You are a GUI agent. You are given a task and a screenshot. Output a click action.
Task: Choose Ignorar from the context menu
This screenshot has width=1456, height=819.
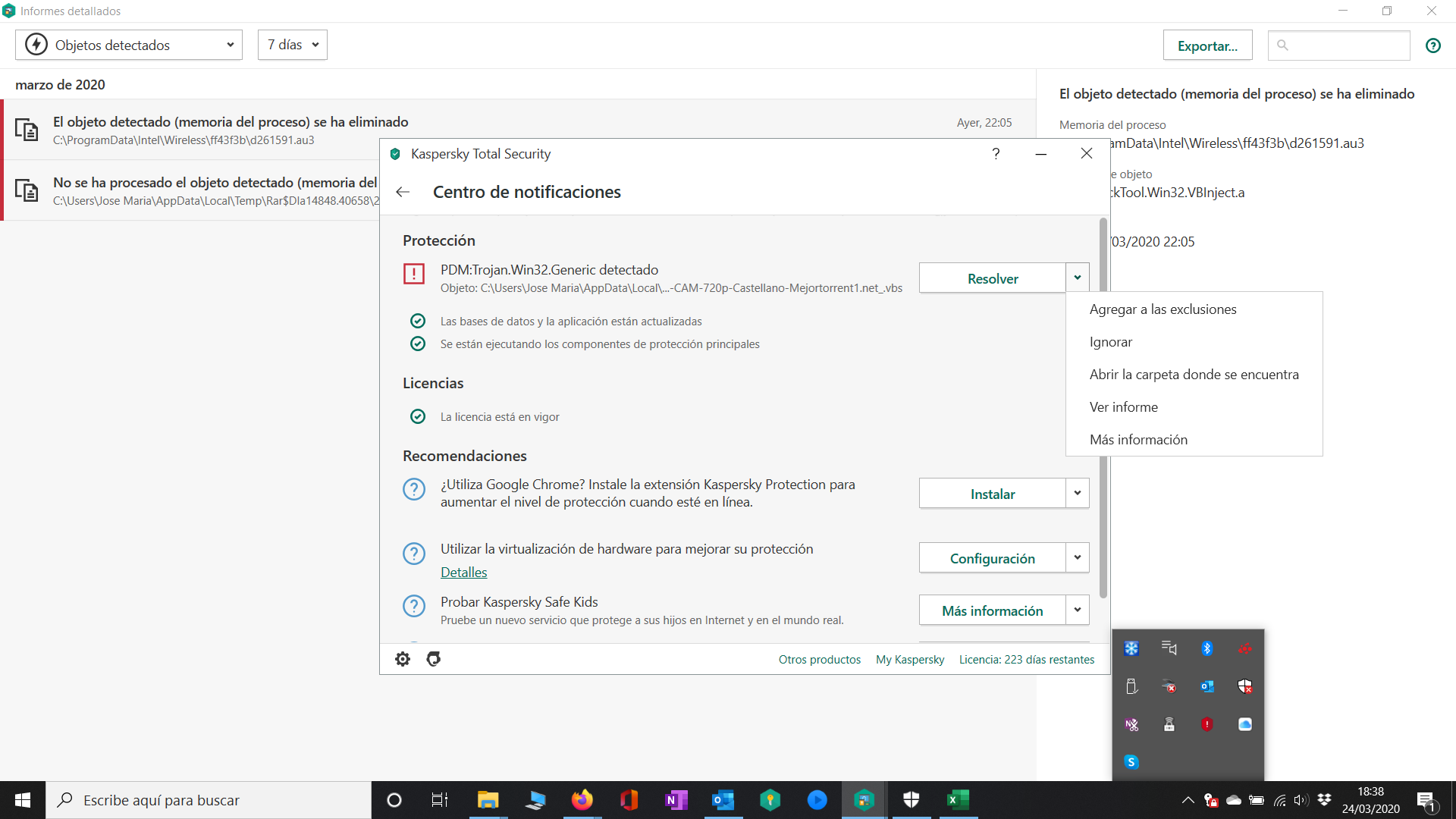pyautogui.click(x=1111, y=342)
